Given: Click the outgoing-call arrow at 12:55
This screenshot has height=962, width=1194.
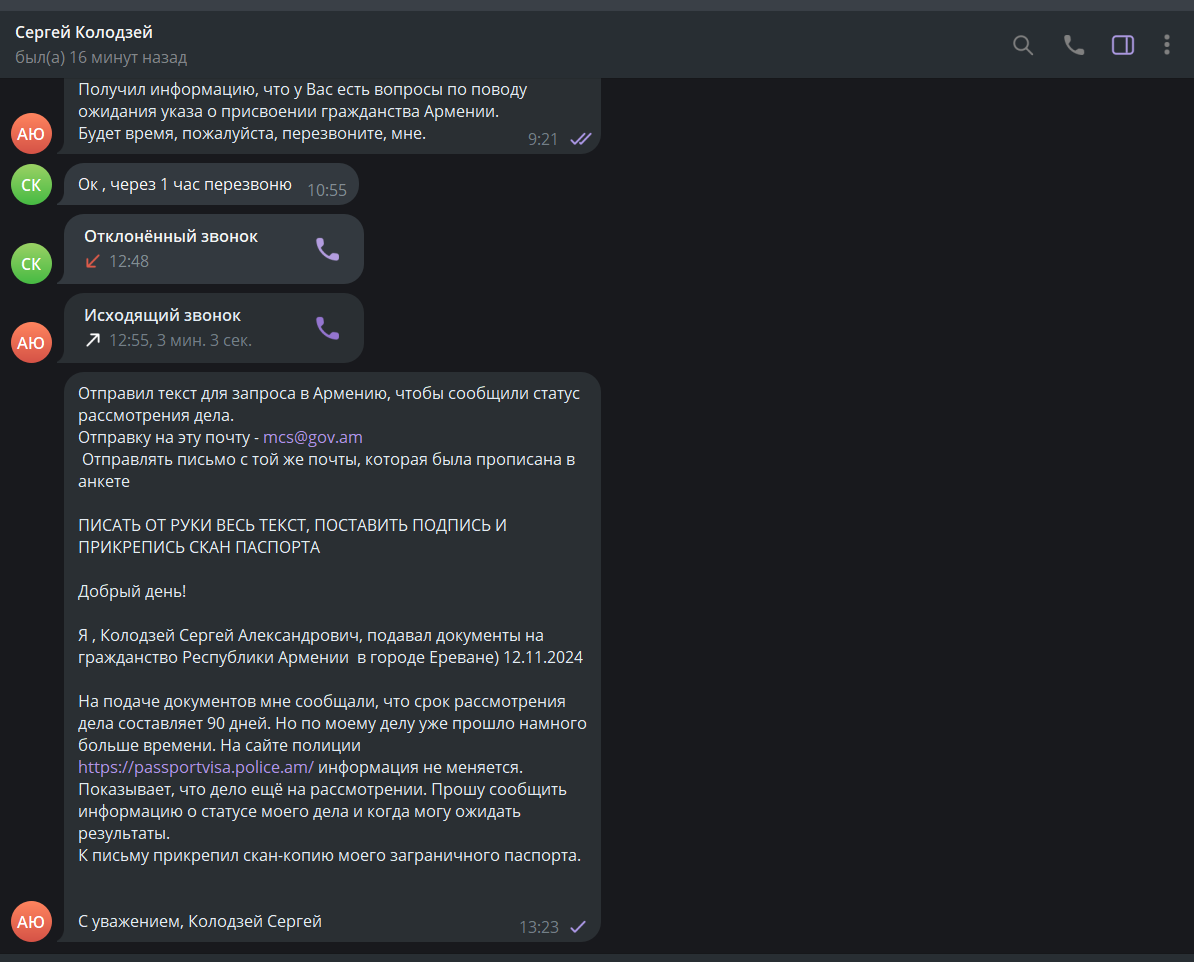Looking at the screenshot, I should pyautogui.click(x=93, y=340).
